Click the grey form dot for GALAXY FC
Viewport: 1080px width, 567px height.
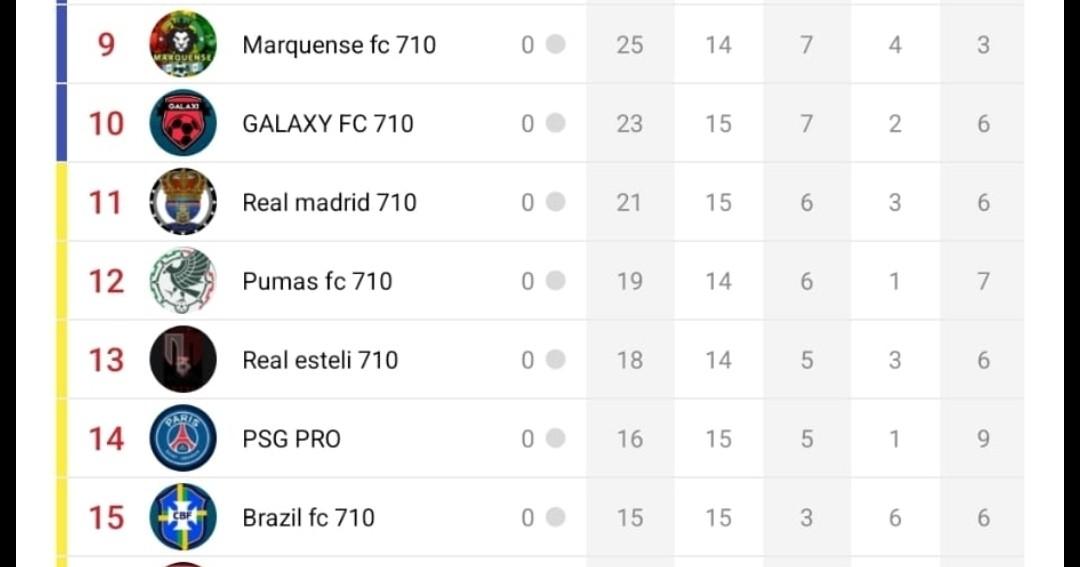556,123
